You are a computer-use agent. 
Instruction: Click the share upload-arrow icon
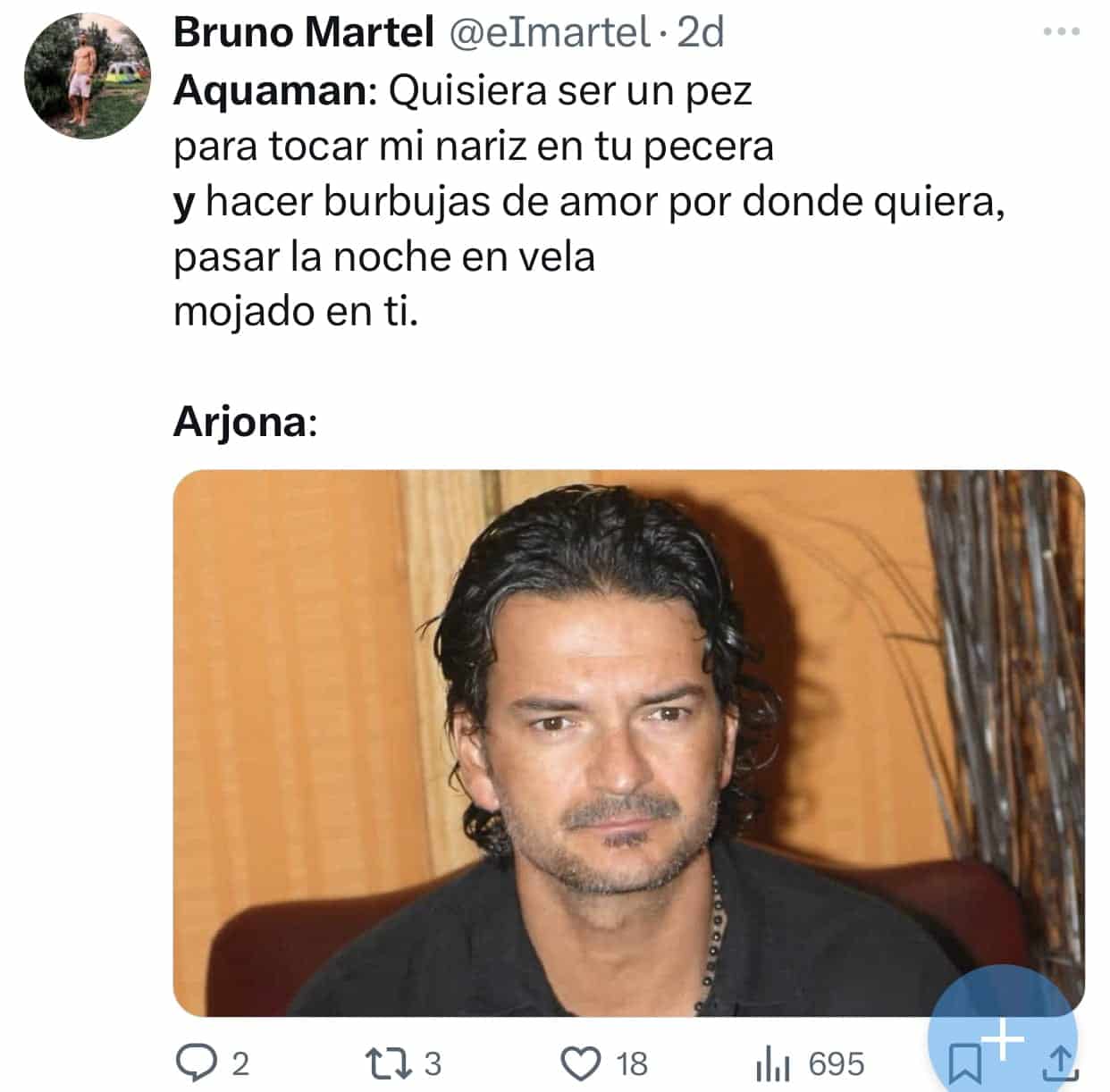[1061, 1063]
